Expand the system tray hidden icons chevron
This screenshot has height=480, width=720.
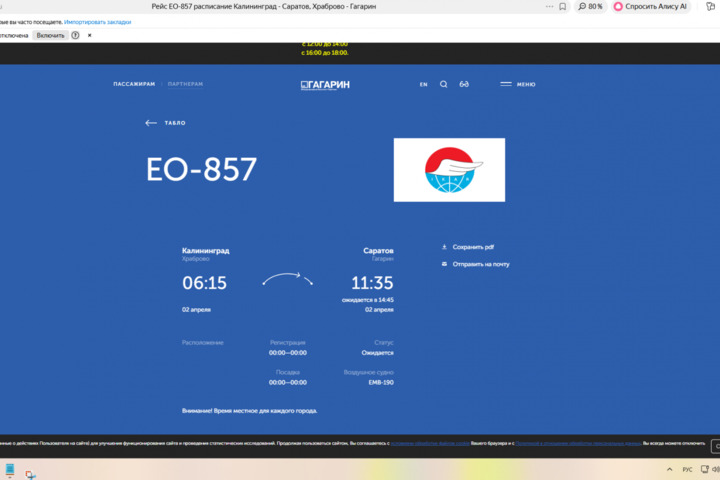tap(670, 469)
